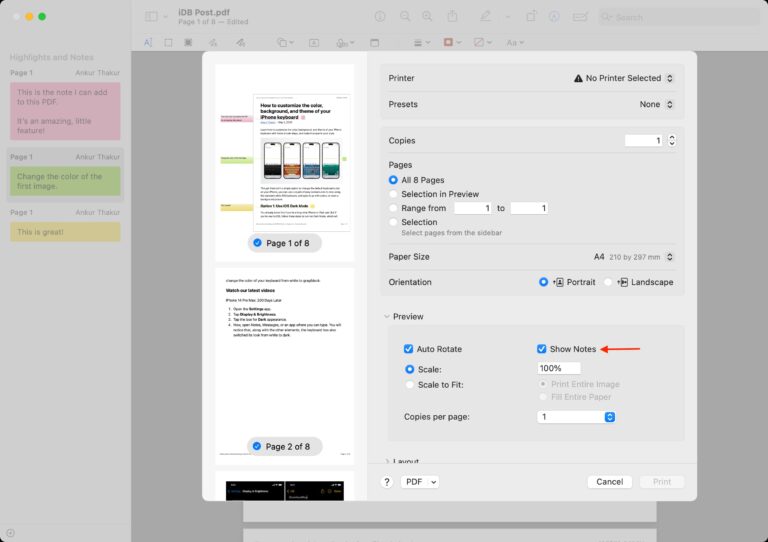
Task: Select Portrait orientation
Action: (x=543, y=282)
